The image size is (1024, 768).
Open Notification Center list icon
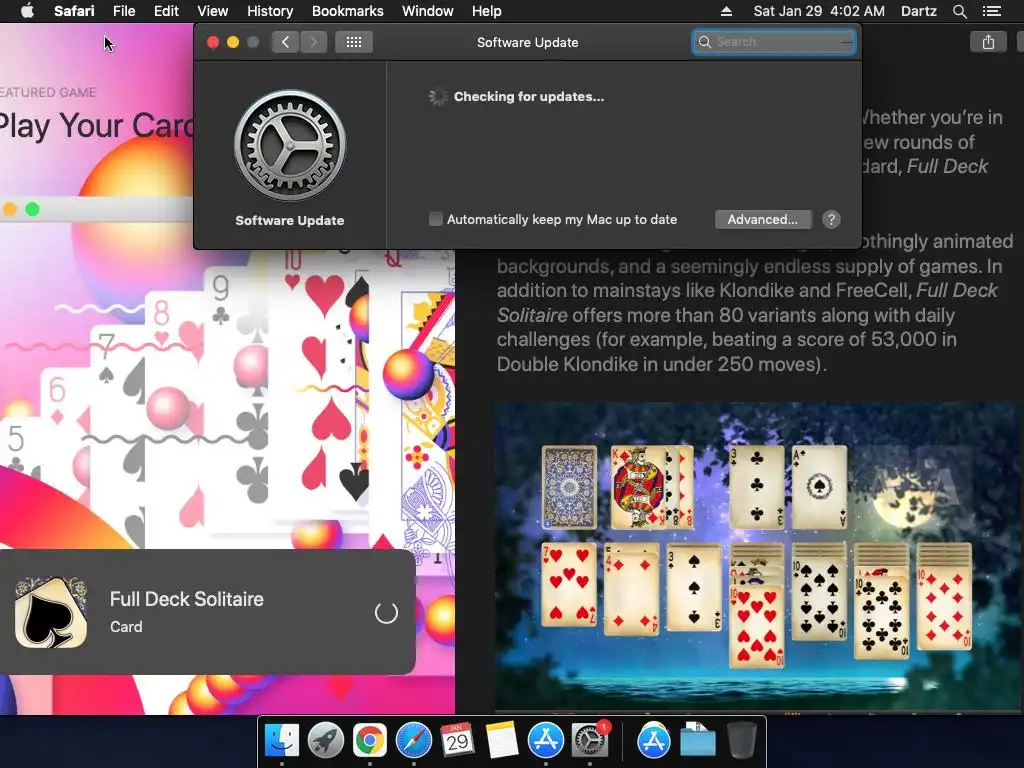[x=991, y=11]
